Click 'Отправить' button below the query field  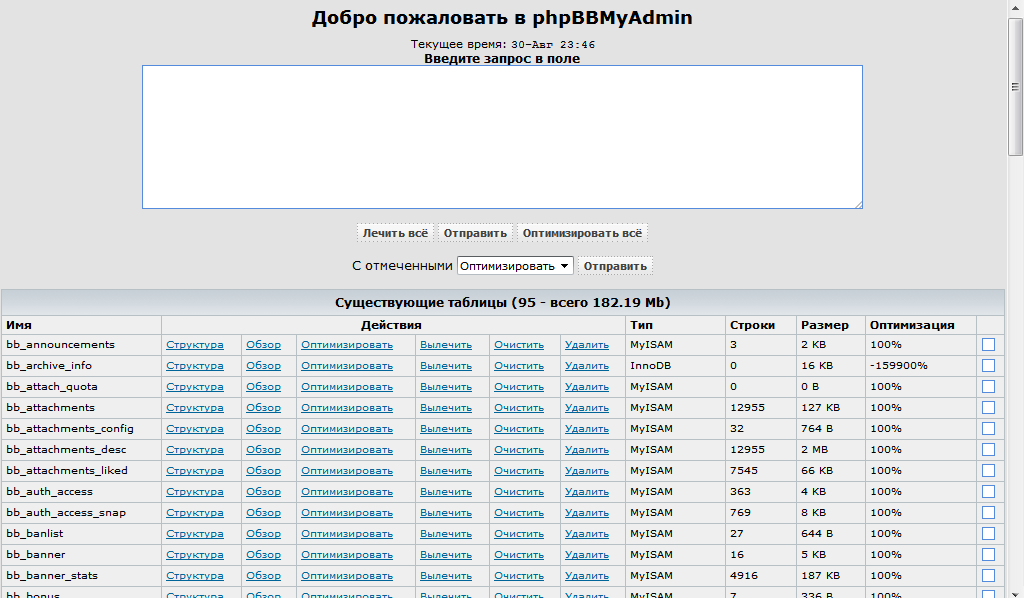(x=475, y=233)
